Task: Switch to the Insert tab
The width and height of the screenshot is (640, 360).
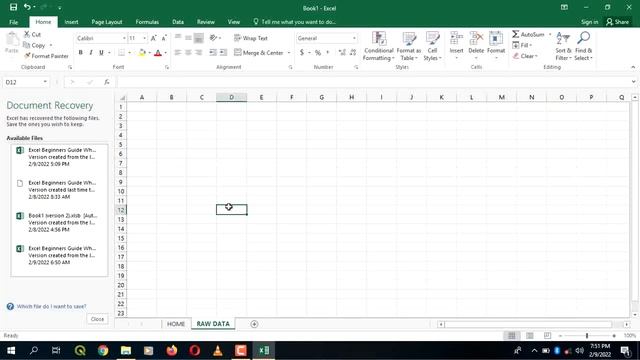Action: tap(71, 22)
